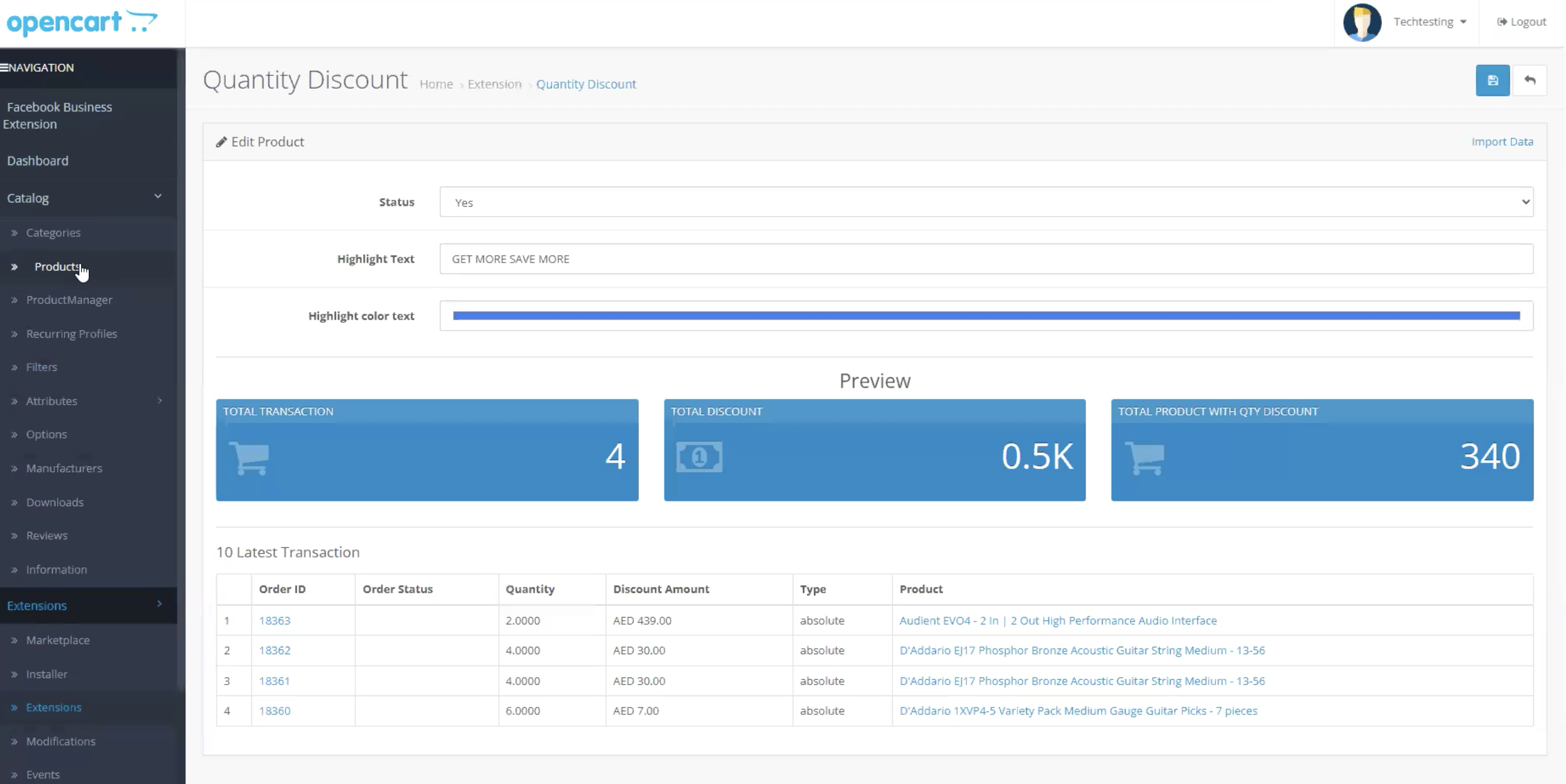Open D'Addario EJ17 product link in row 2
This screenshot has width=1566, height=784.
click(1082, 650)
